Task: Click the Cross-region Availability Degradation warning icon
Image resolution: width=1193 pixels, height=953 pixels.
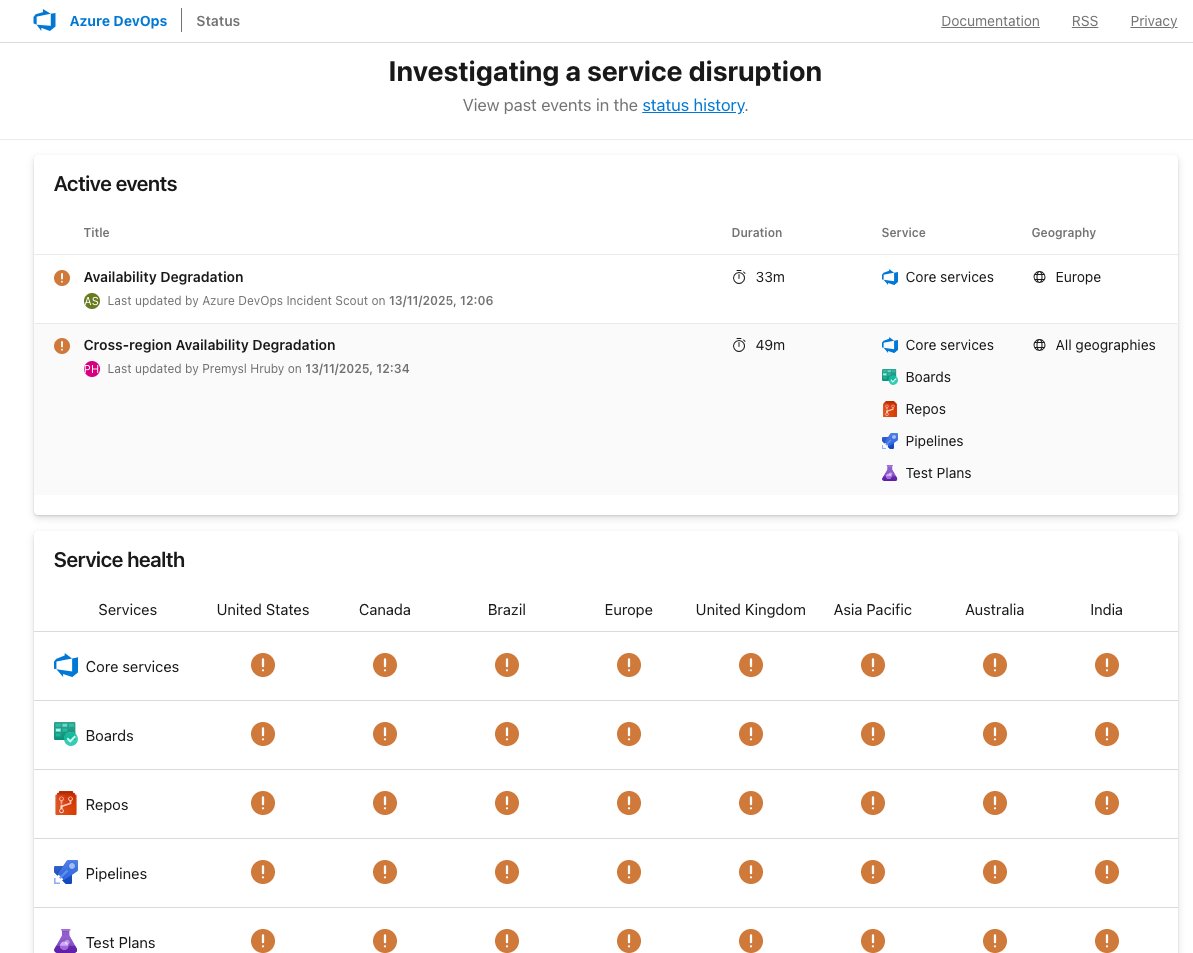Action: pyautogui.click(x=62, y=345)
